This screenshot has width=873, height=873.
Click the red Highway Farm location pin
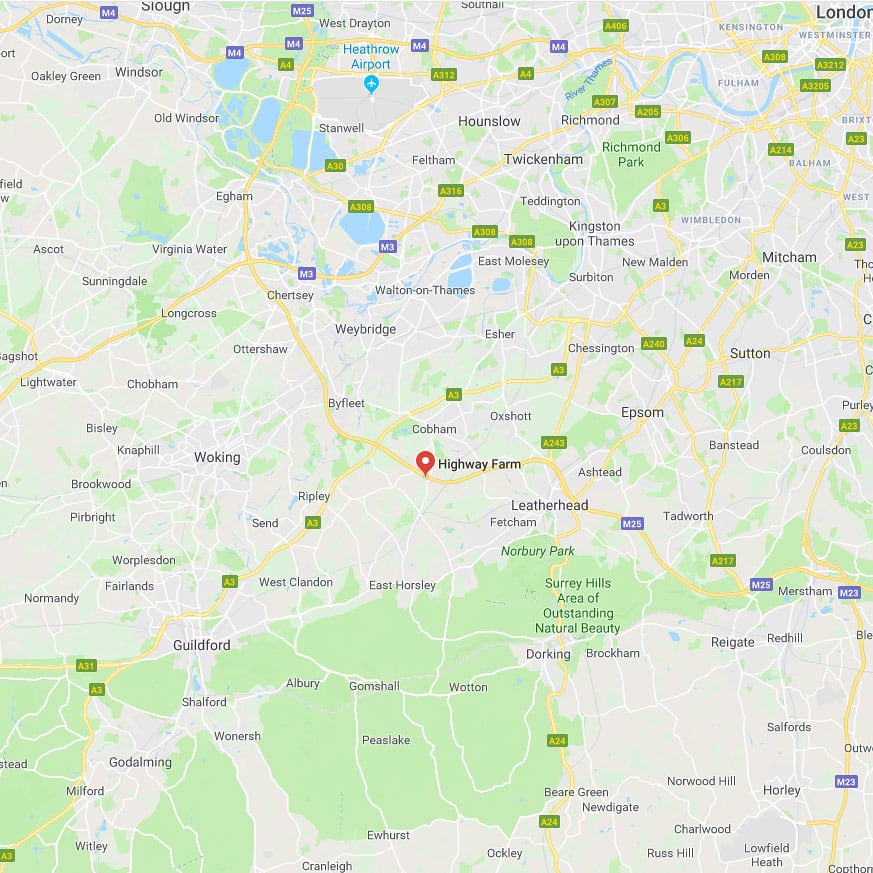[425, 463]
